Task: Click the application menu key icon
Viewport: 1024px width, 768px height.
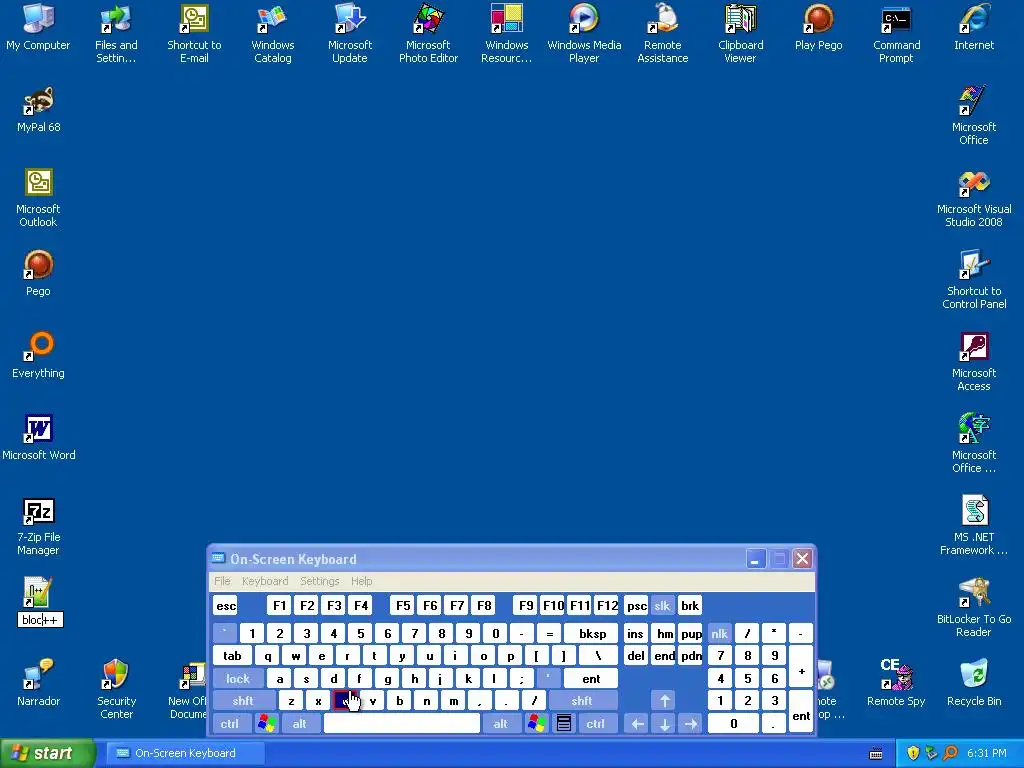Action: click(564, 724)
